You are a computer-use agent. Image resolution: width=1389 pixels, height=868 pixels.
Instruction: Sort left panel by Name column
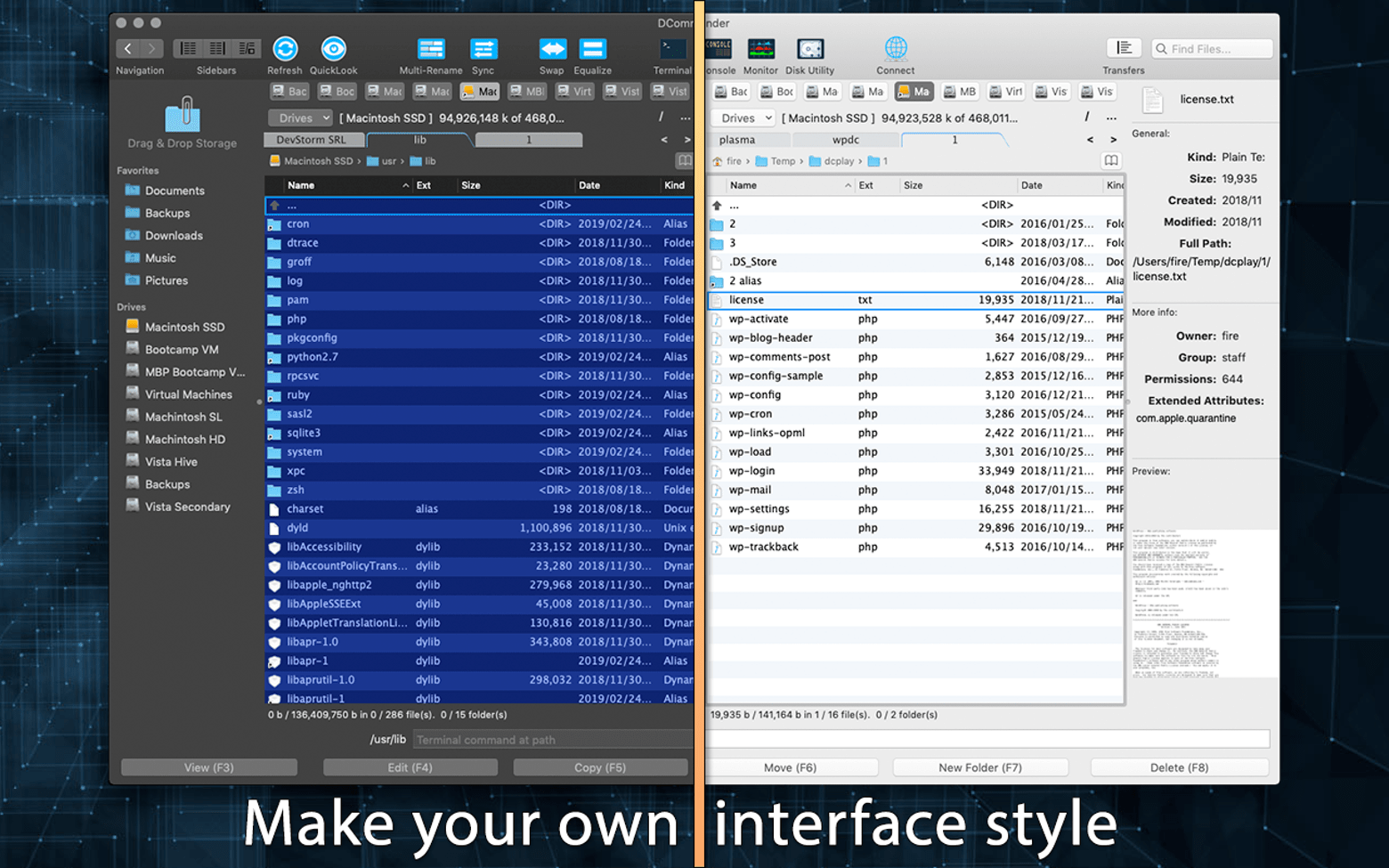301,185
